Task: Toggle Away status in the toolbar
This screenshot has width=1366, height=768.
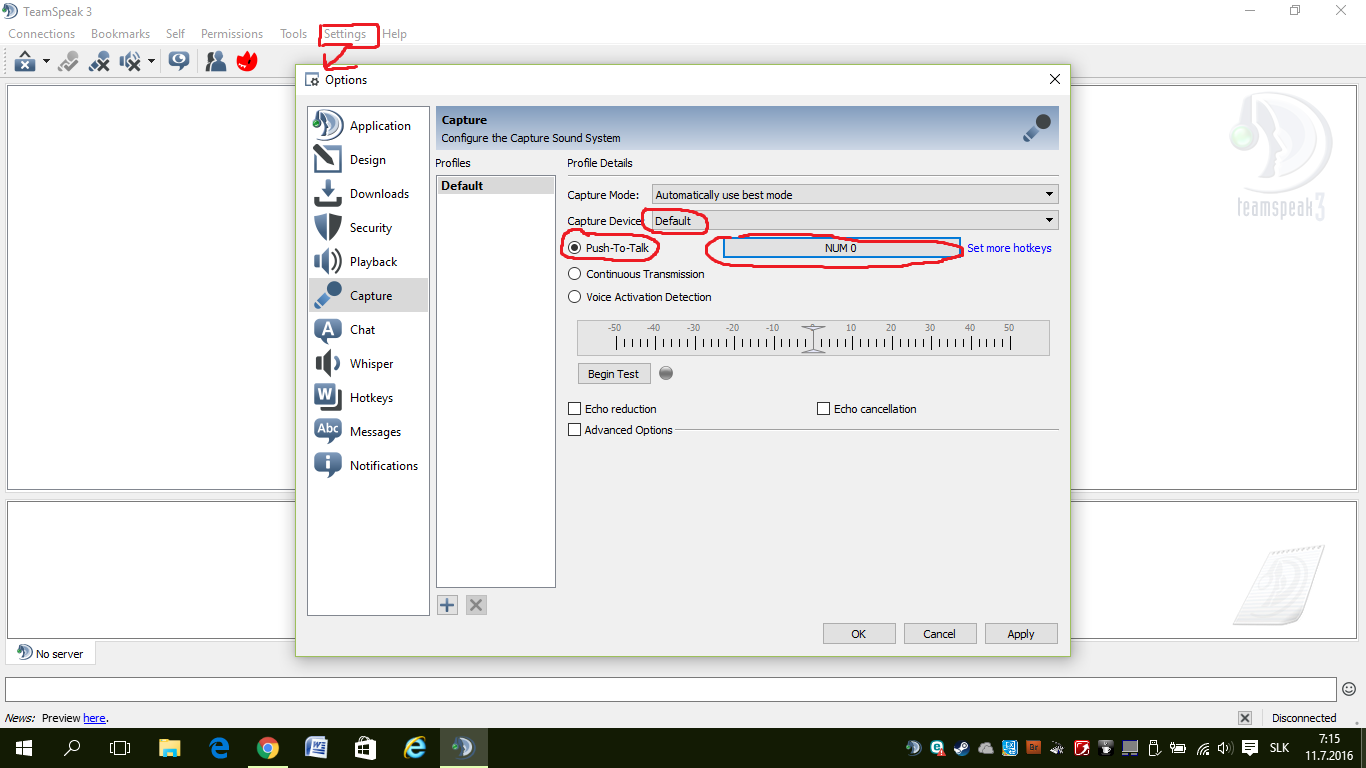Action: 24,62
